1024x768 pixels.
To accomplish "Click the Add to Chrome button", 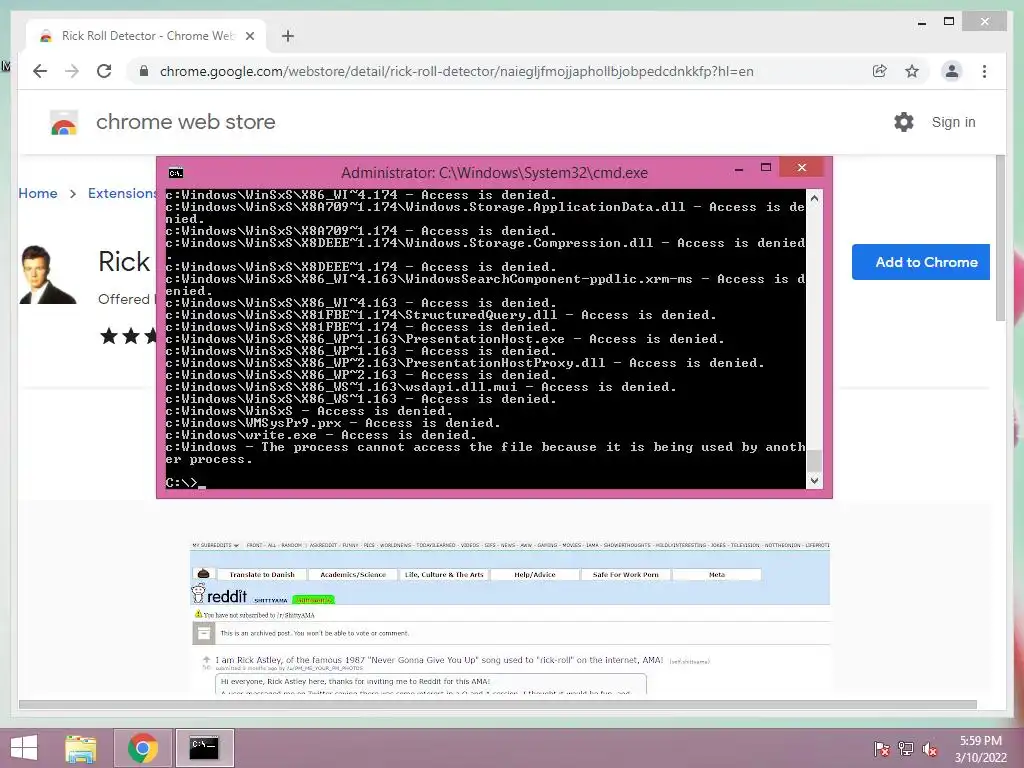I will pyautogui.click(x=921, y=262).
